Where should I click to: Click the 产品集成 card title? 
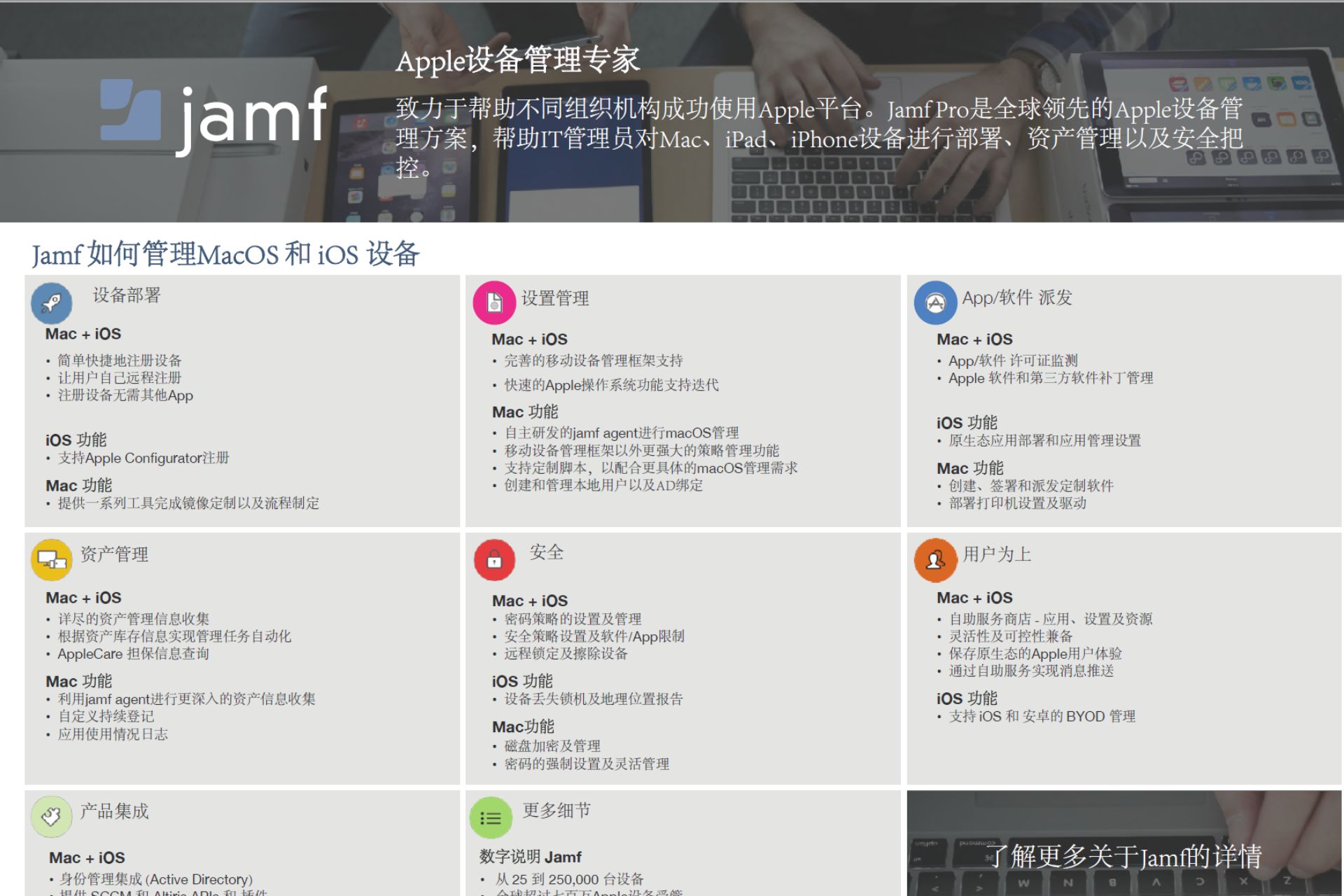click(x=114, y=811)
